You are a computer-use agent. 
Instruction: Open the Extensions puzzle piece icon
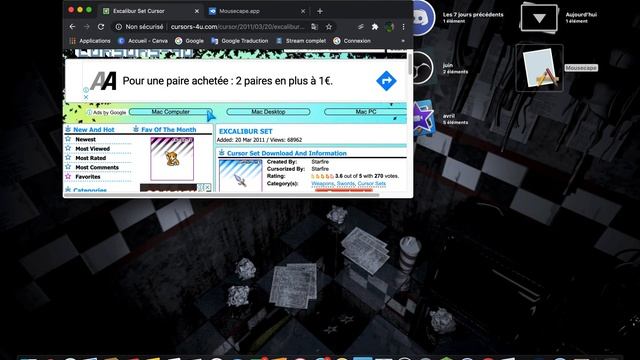[x=375, y=27]
